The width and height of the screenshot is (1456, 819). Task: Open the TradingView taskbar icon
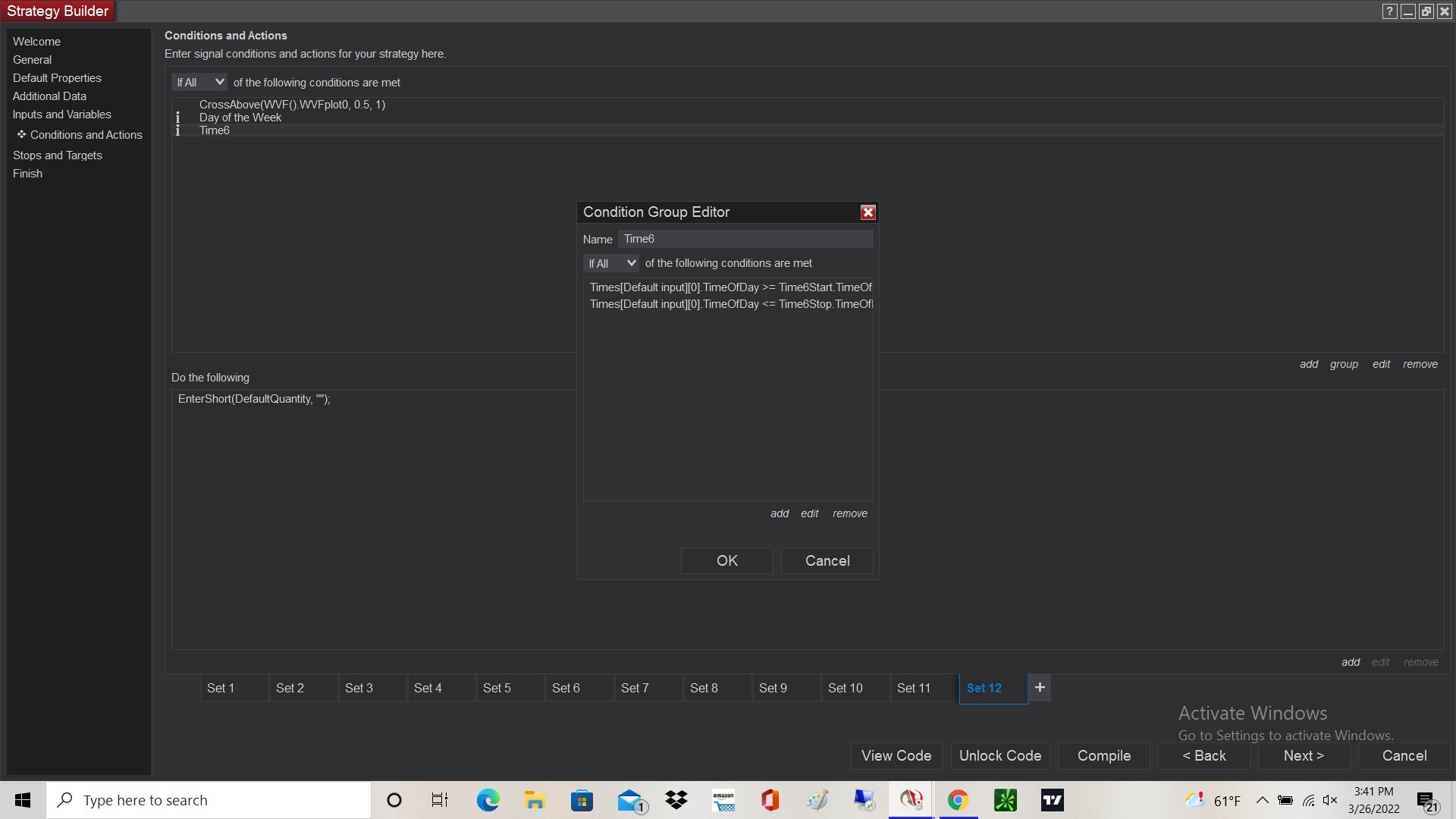click(1052, 800)
